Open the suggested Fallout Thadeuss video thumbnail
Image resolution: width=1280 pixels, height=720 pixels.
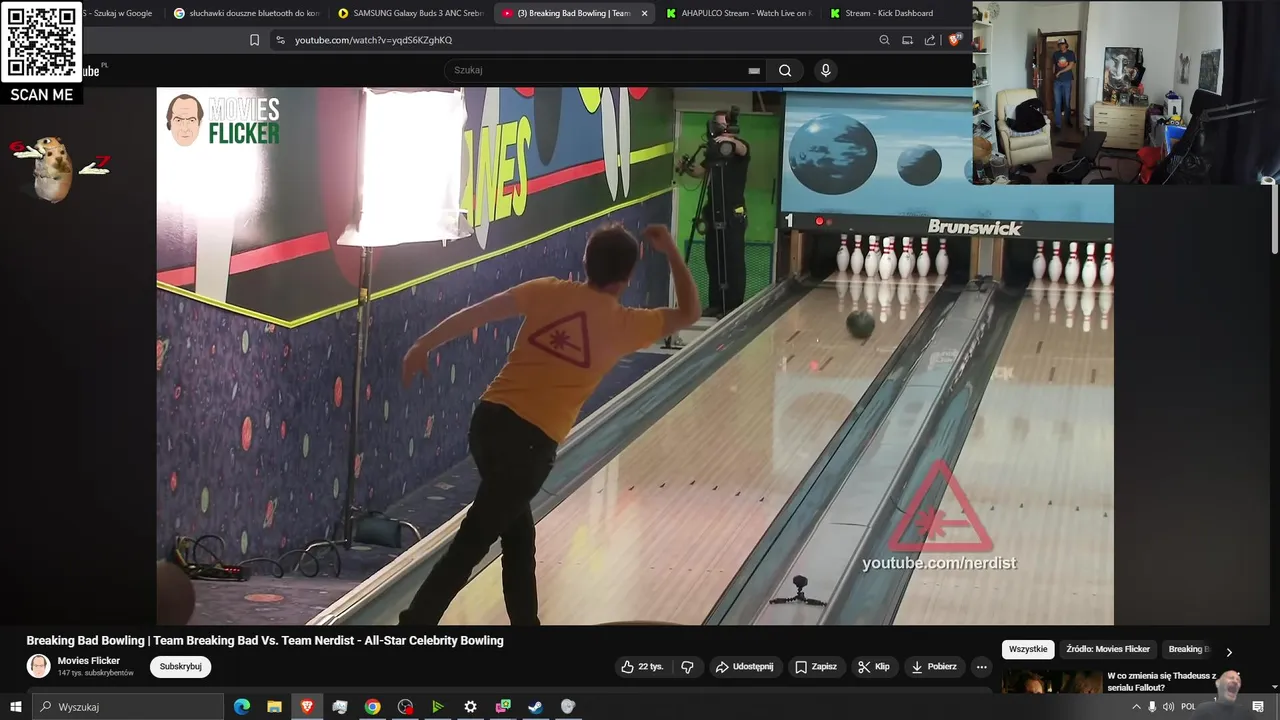pos(1052,682)
